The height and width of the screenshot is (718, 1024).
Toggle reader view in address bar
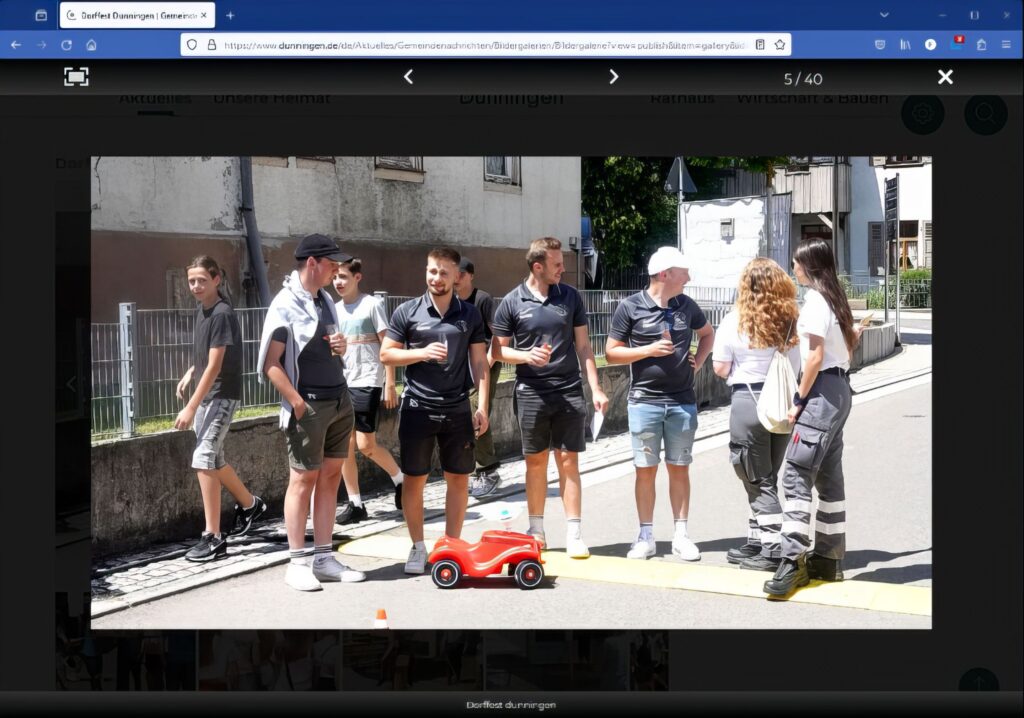pos(760,45)
